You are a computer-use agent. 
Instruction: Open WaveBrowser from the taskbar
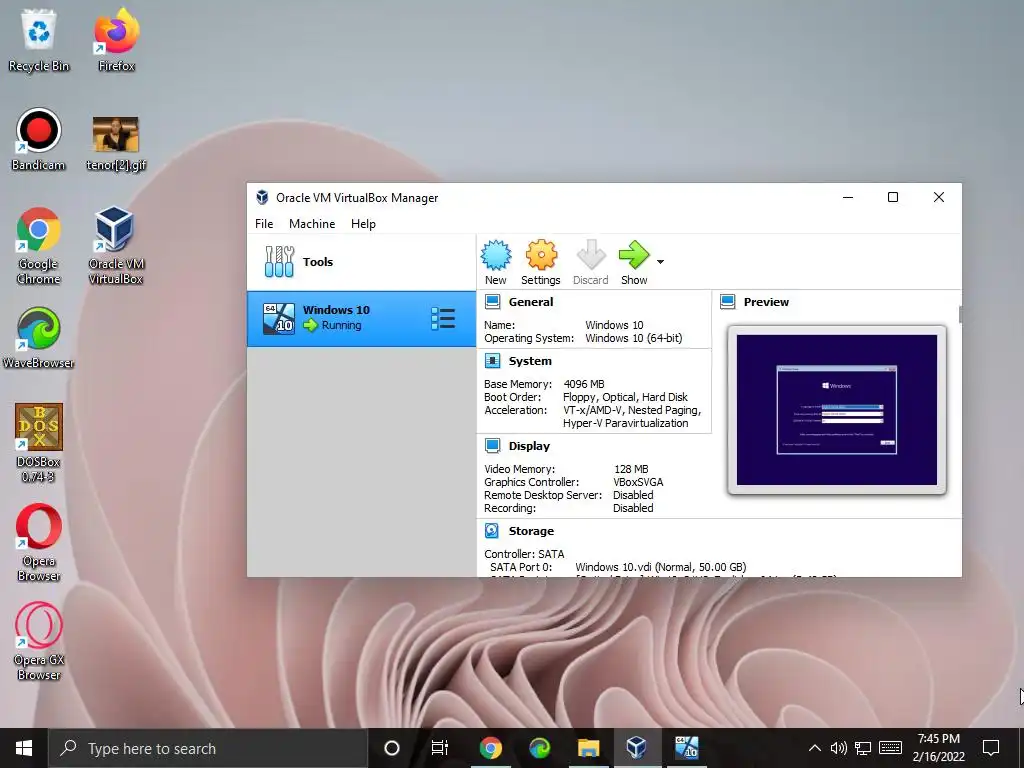(x=539, y=748)
